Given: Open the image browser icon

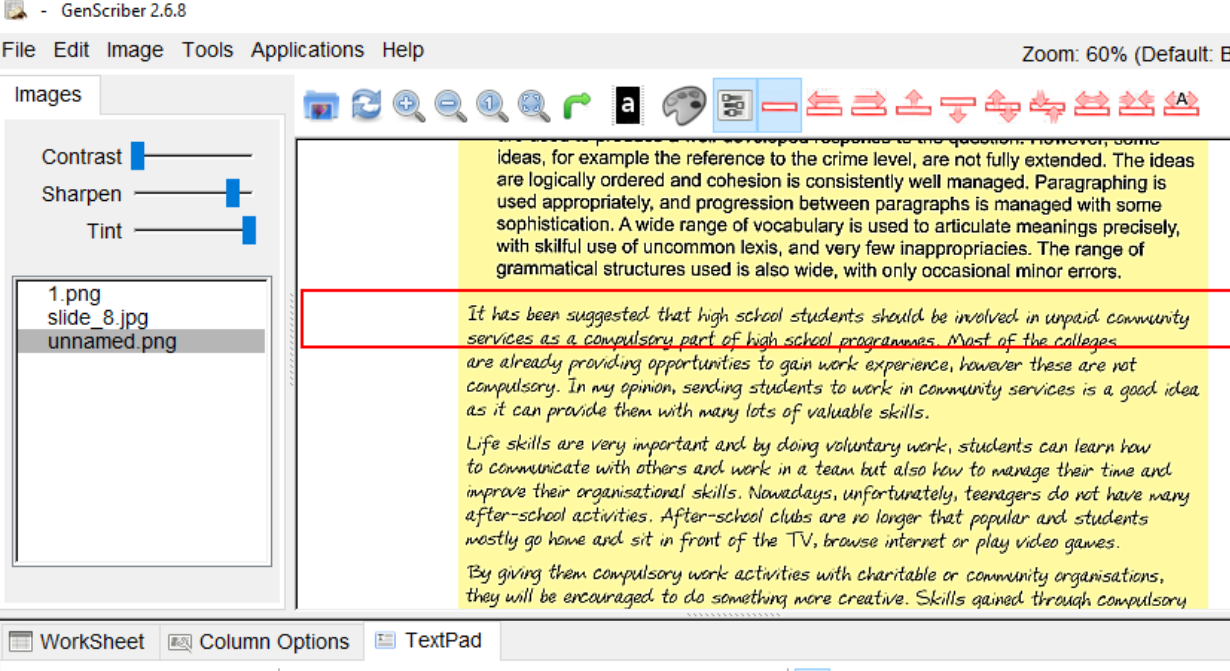Looking at the screenshot, I should coord(320,105).
